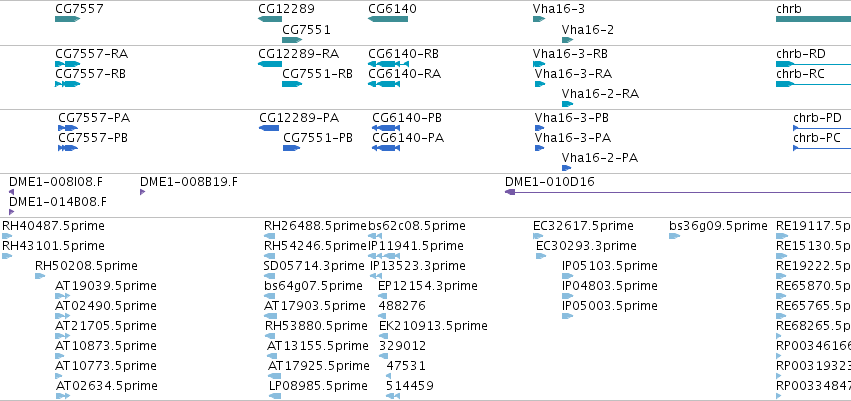The width and height of the screenshot is (851, 401).
Task: Select the IP05103.5prime EST arrow
Action: (x=567, y=276)
